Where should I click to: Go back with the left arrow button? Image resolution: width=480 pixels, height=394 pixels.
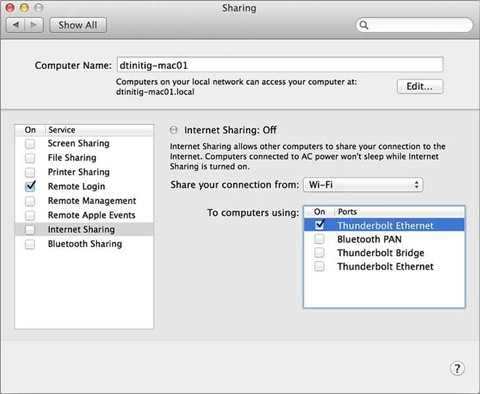pos(16,25)
